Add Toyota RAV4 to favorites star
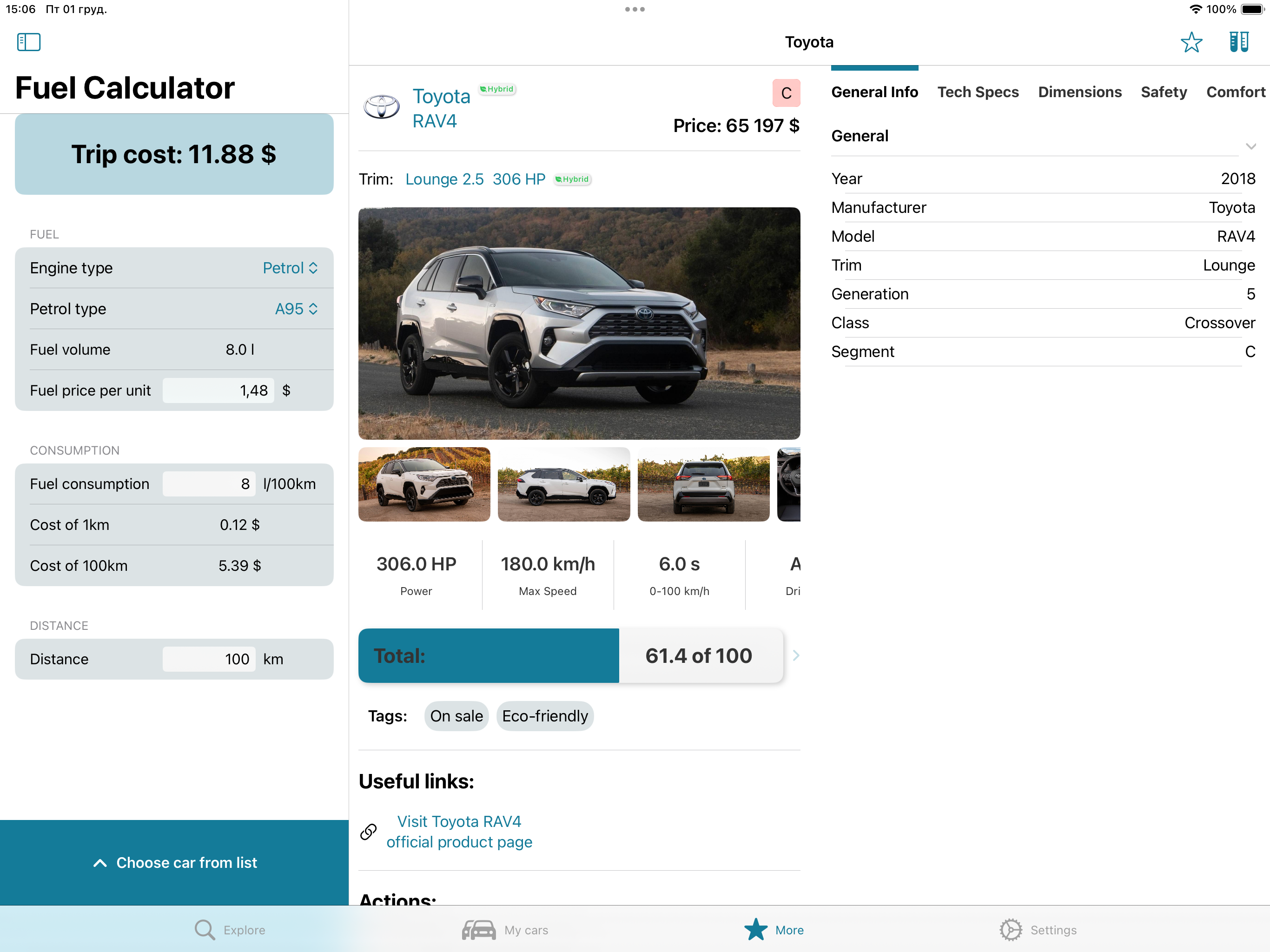The height and width of the screenshot is (952, 1270). coord(1191,42)
